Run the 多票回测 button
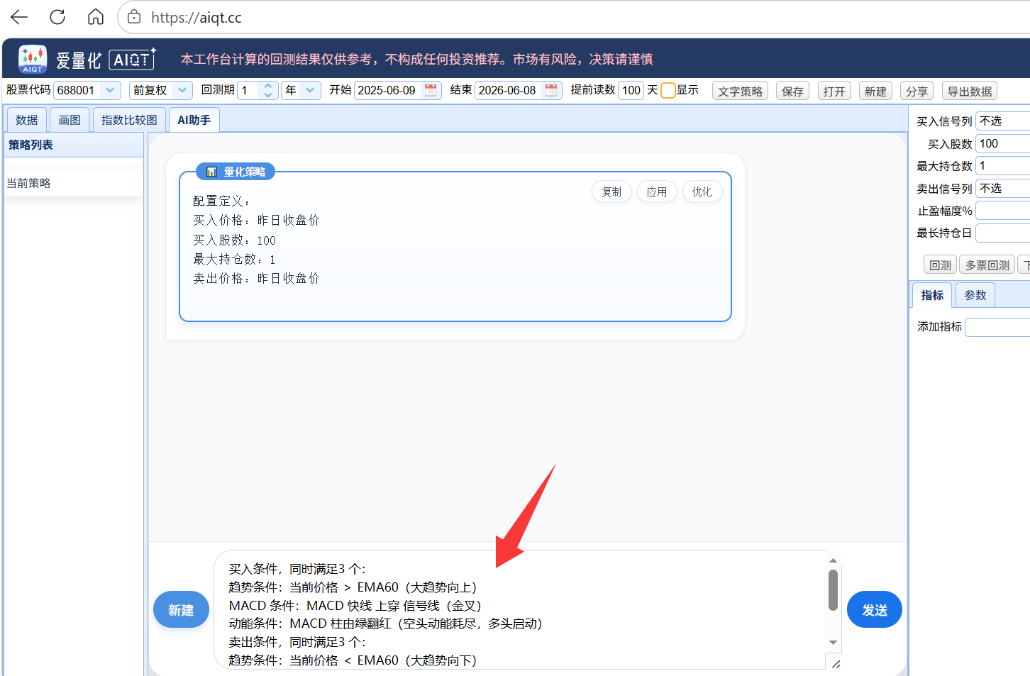Screen dimensions: 1030x676 pos(987,265)
